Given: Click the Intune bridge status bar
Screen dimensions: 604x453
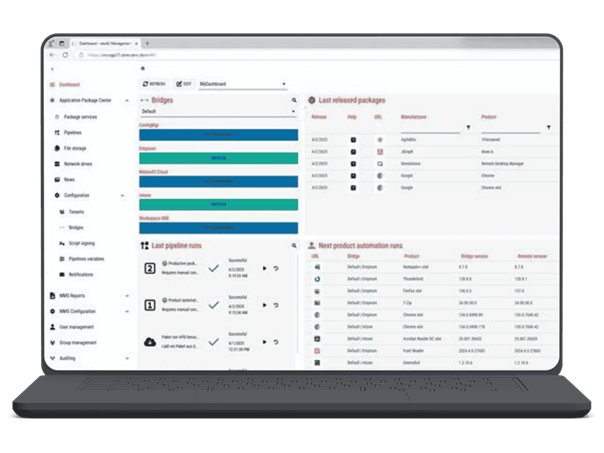Looking at the screenshot, I should [x=218, y=205].
